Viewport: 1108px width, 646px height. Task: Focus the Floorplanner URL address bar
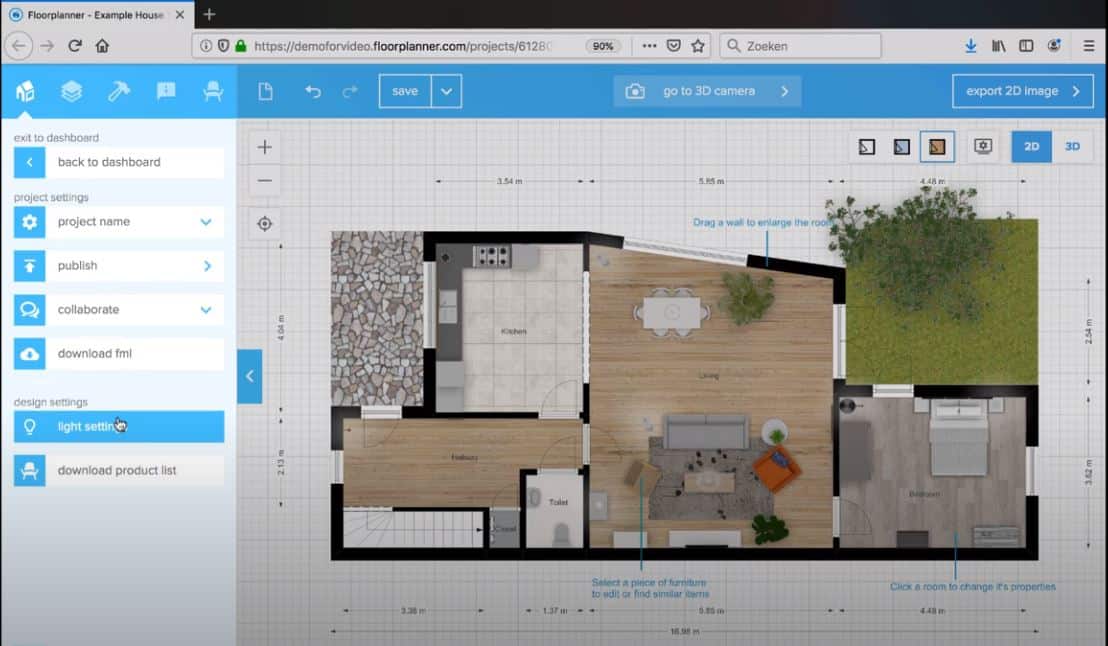[403, 46]
